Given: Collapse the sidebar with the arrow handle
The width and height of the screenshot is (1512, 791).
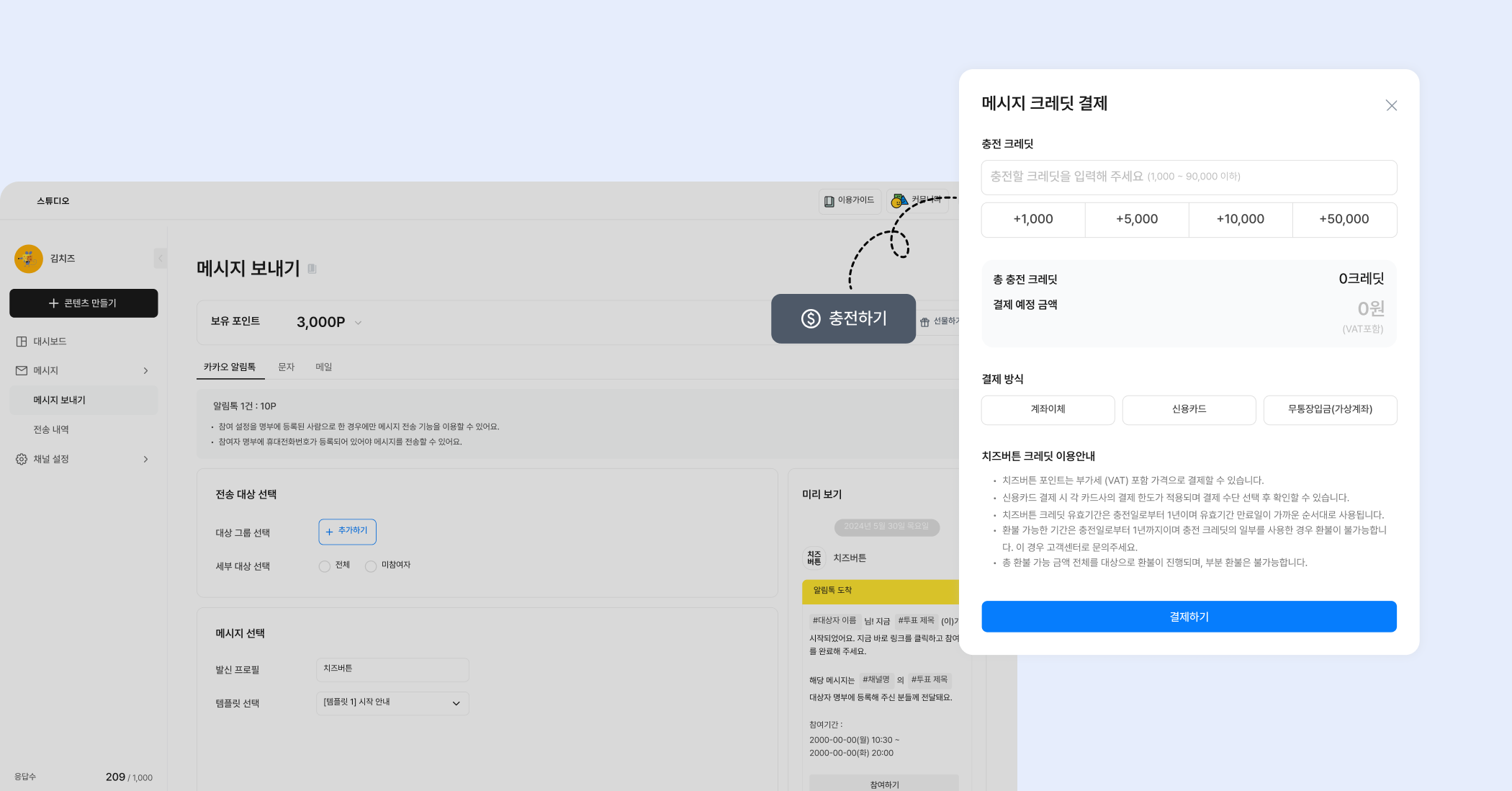Looking at the screenshot, I should 161,258.
